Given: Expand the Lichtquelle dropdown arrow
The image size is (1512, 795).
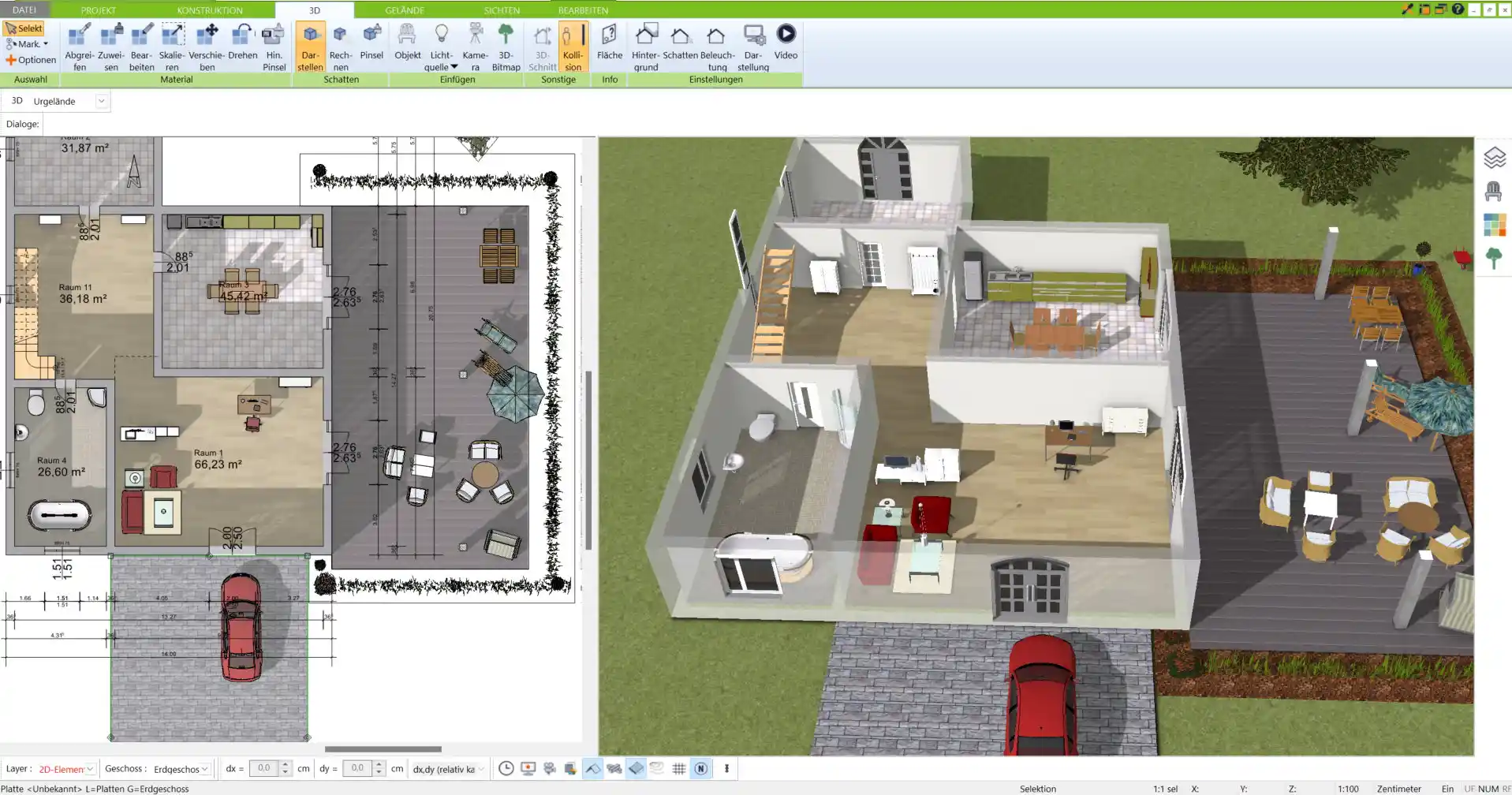Looking at the screenshot, I should point(454,67).
